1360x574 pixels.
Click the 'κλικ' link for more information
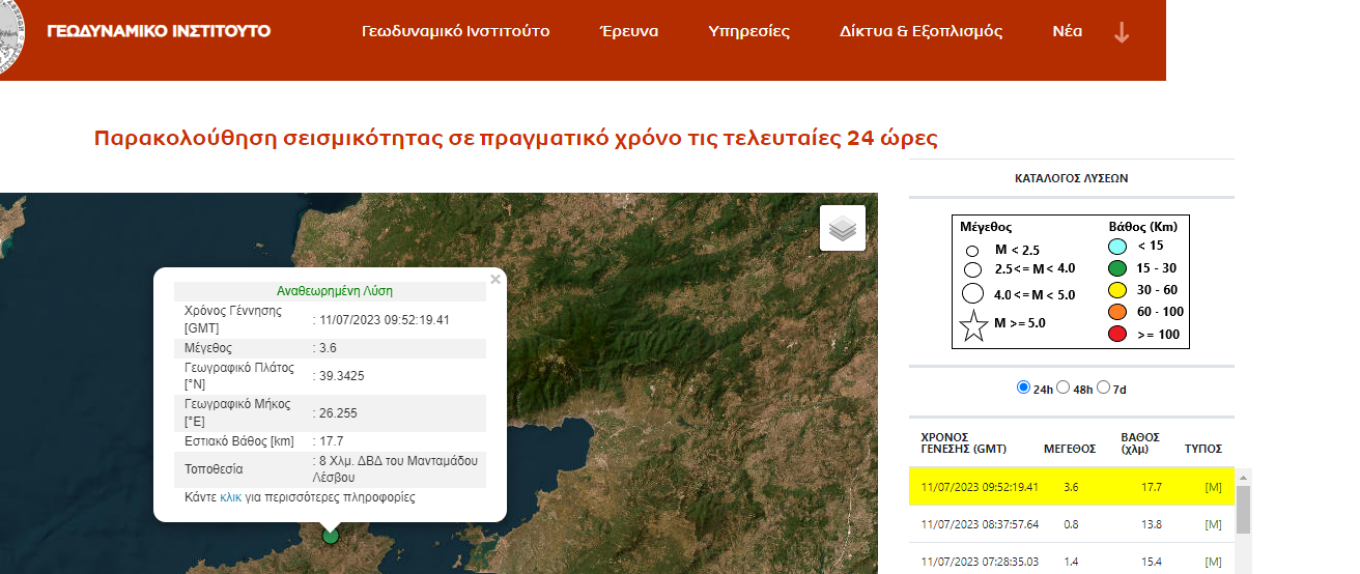coord(230,497)
